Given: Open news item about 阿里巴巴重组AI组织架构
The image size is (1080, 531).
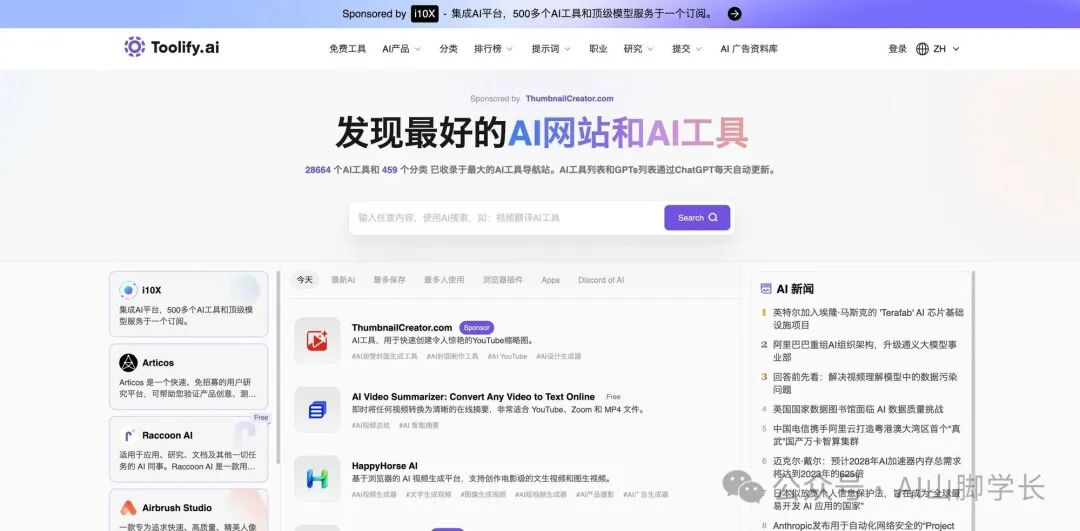Looking at the screenshot, I should point(864,351).
